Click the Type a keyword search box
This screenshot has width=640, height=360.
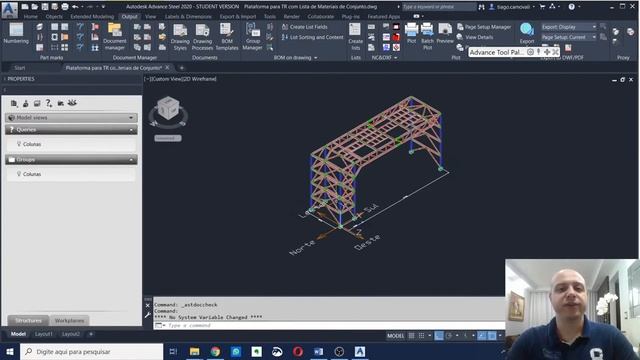[438, 7]
